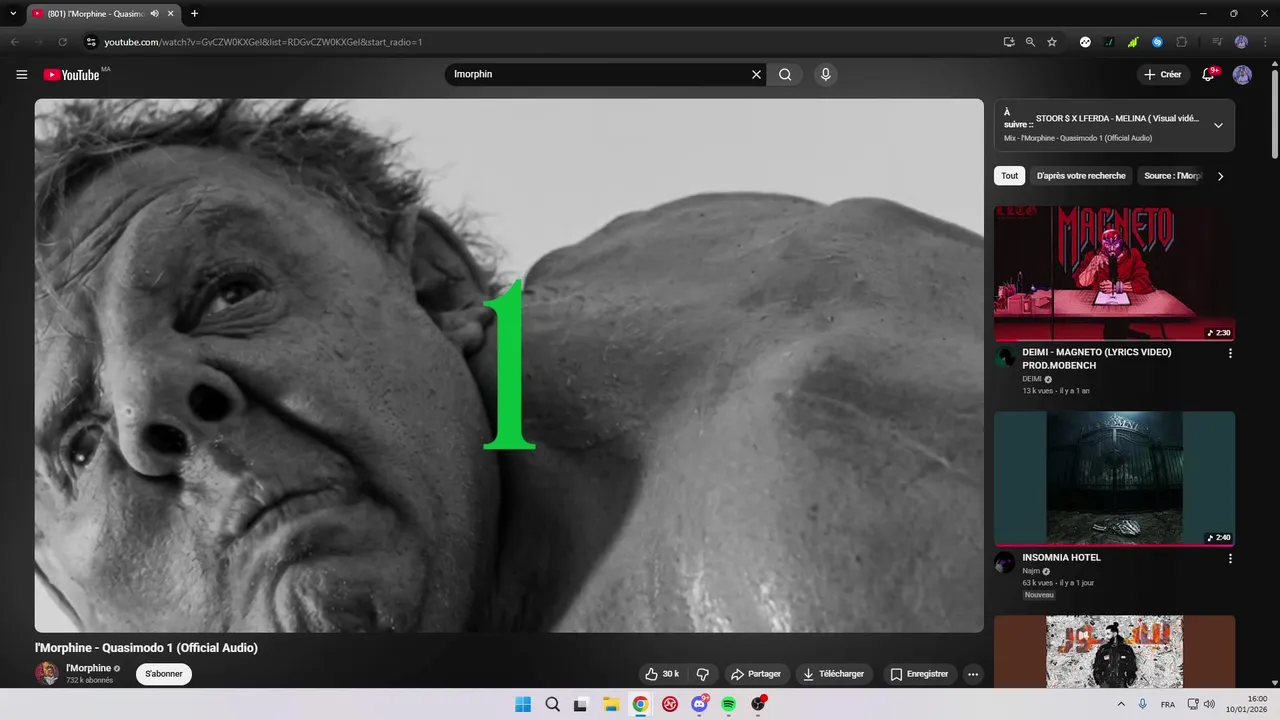Image resolution: width=1280 pixels, height=720 pixels.
Task: Open more actions ellipsis below video
Action: [x=973, y=674]
